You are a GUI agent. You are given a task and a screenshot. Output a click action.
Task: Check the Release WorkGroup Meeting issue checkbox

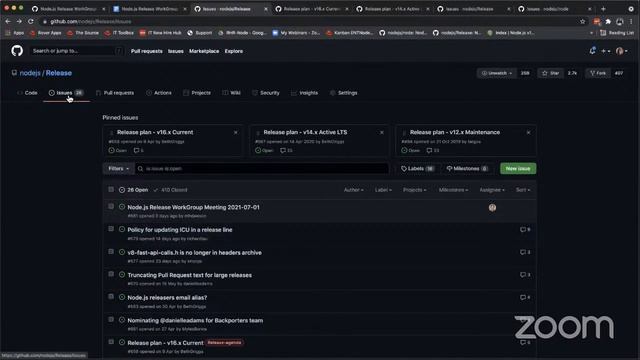coord(111,207)
